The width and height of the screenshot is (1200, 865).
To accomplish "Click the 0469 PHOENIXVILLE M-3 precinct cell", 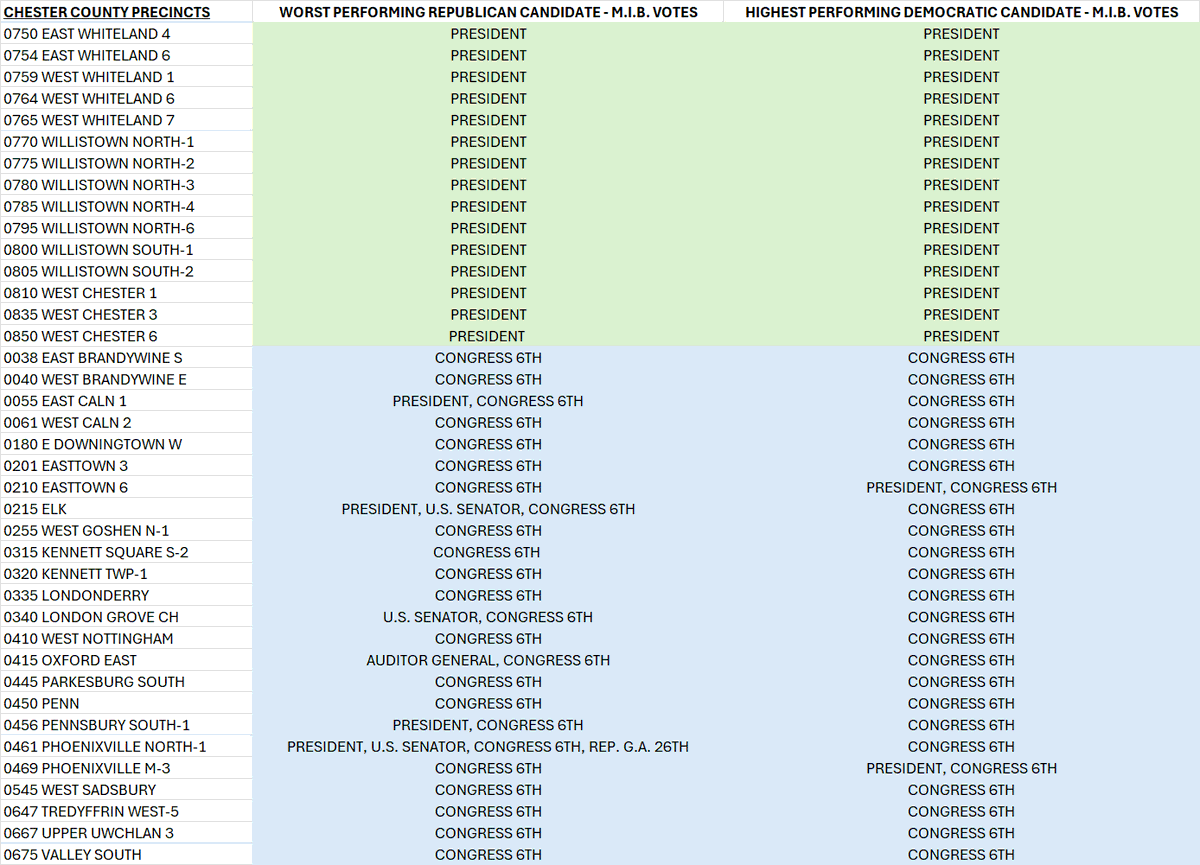I will click(126, 768).
